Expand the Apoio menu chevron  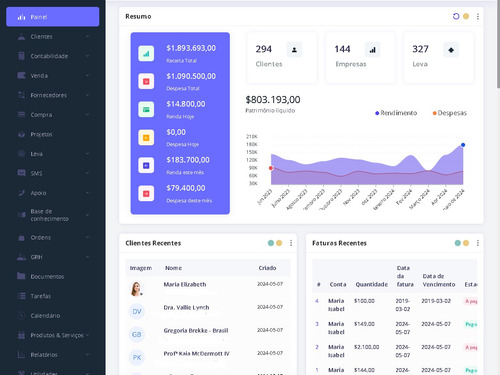(87, 193)
